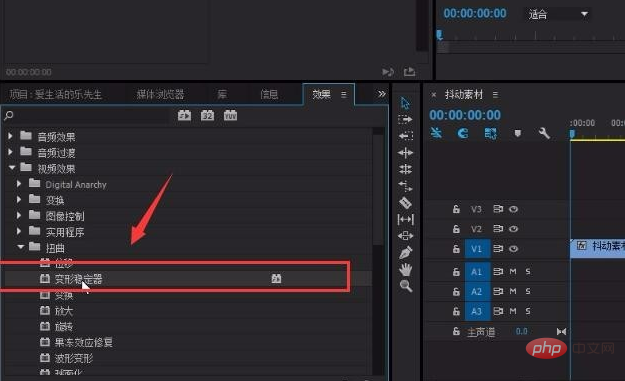The height and width of the screenshot is (381, 625).
Task: Solo audio track A3
Action: tap(528, 311)
